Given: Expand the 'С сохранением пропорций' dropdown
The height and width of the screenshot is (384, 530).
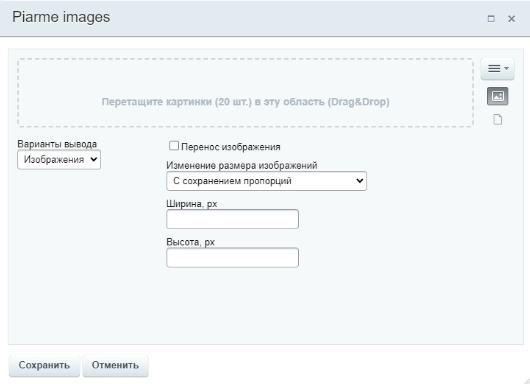Looking at the screenshot, I should coord(266,181).
